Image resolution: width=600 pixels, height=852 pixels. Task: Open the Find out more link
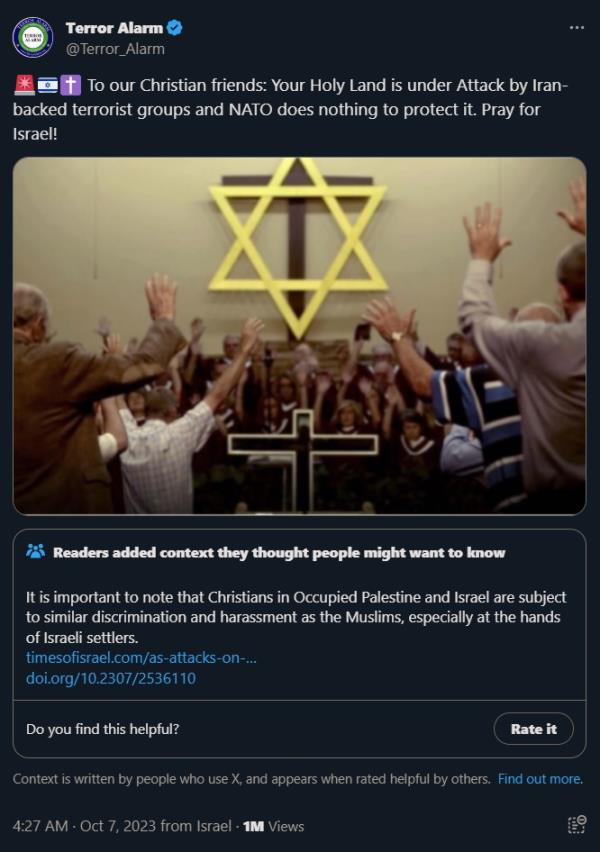pyautogui.click(x=540, y=779)
